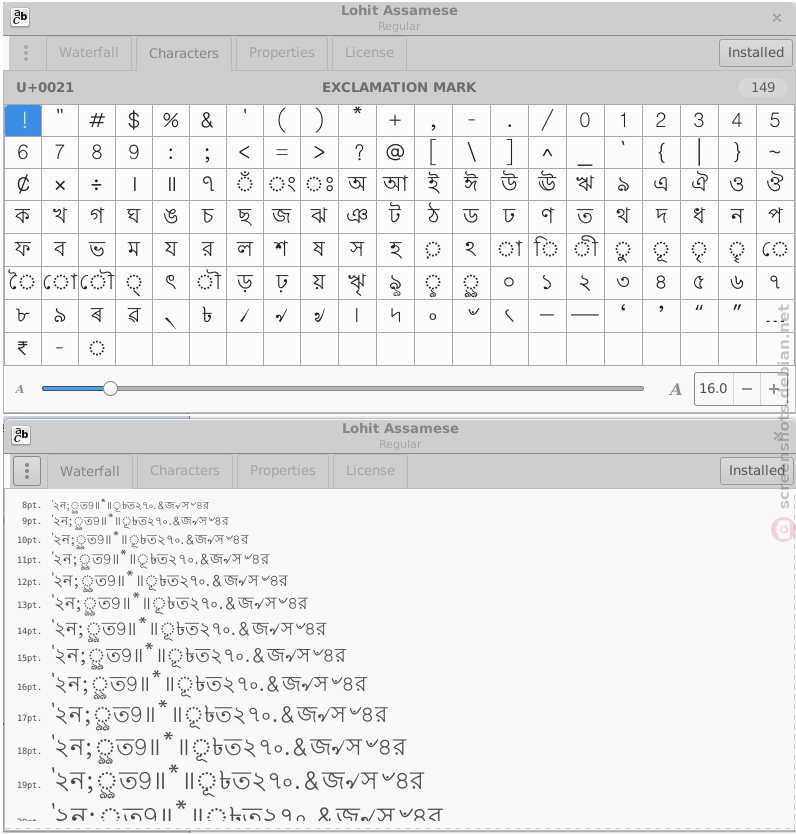
Task: Select the multiplication × character cell
Action: coord(60,185)
